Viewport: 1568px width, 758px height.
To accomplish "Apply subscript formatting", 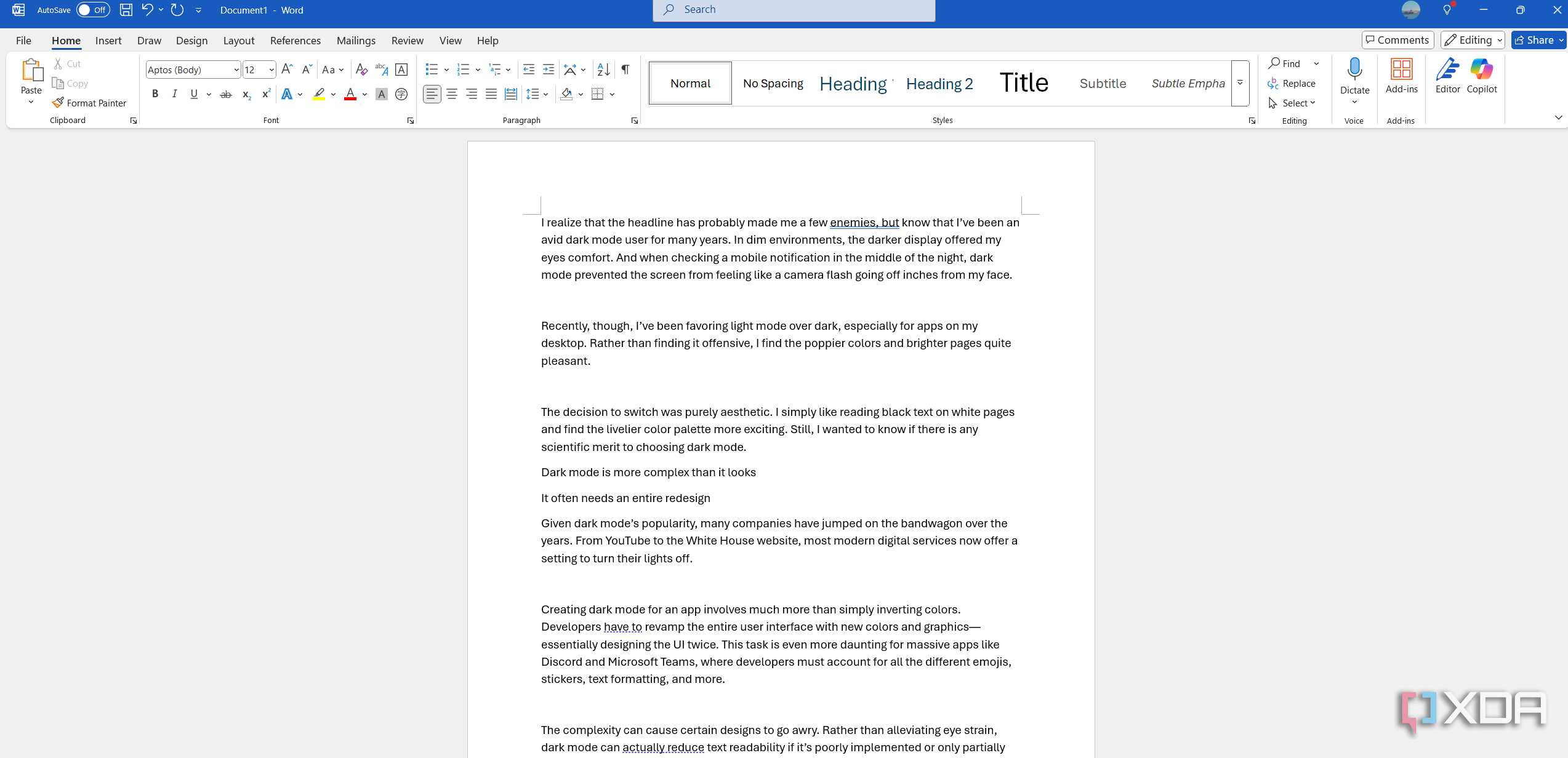I will [x=246, y=94].
